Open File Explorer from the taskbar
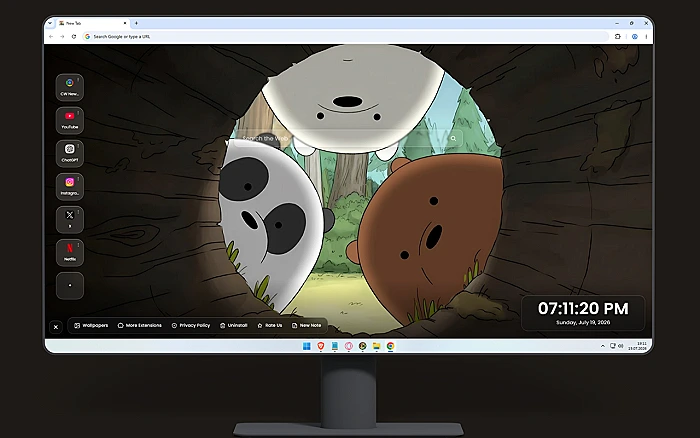This screenshot has width=700, height=438. coord(376,346)
